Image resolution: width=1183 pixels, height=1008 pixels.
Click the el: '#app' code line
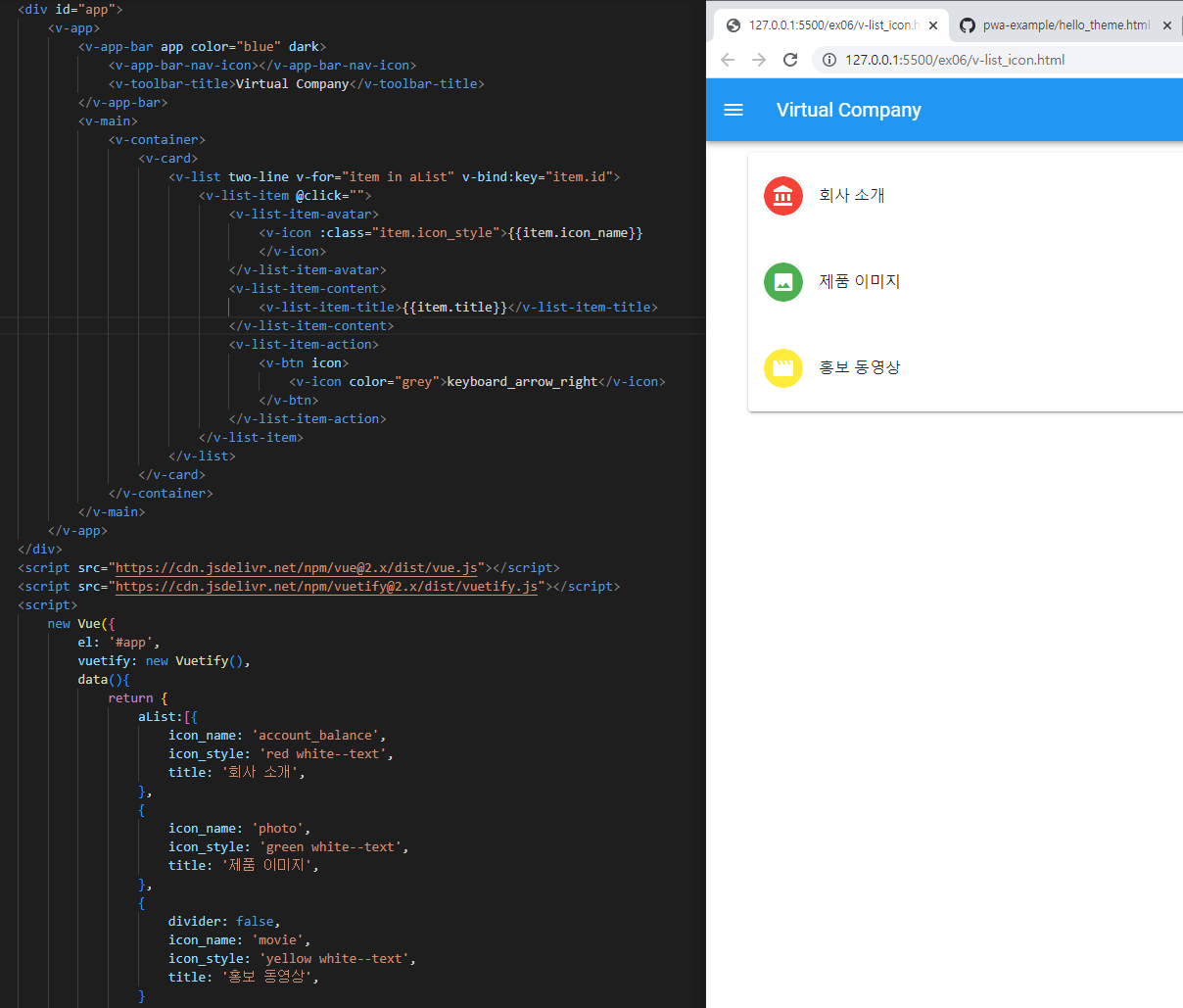click(x=118, y=643)
